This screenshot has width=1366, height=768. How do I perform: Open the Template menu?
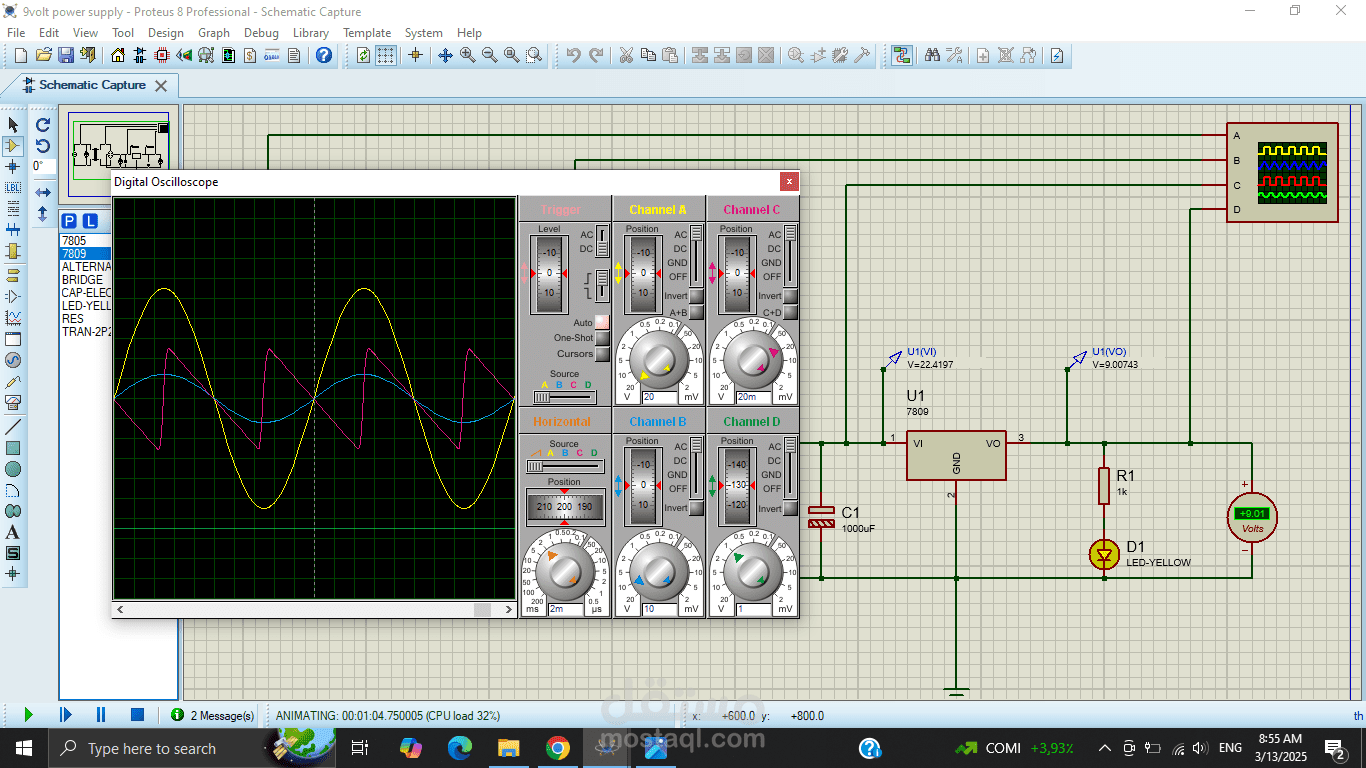[367, 32]
